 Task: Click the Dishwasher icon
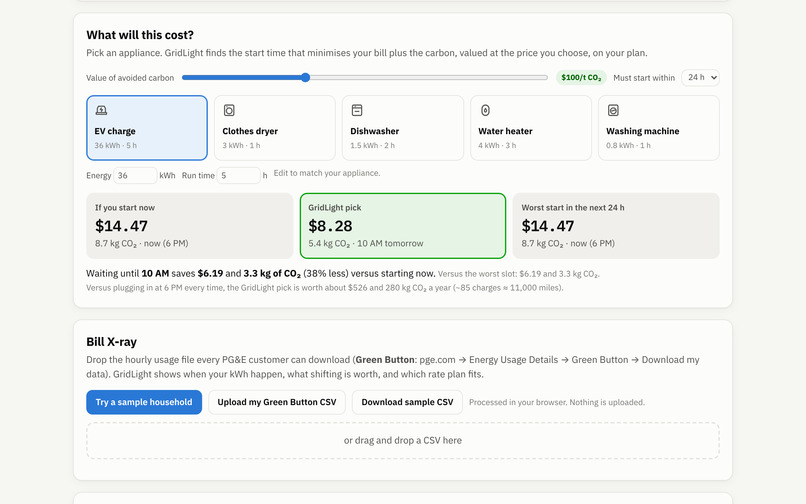(357, 110)
